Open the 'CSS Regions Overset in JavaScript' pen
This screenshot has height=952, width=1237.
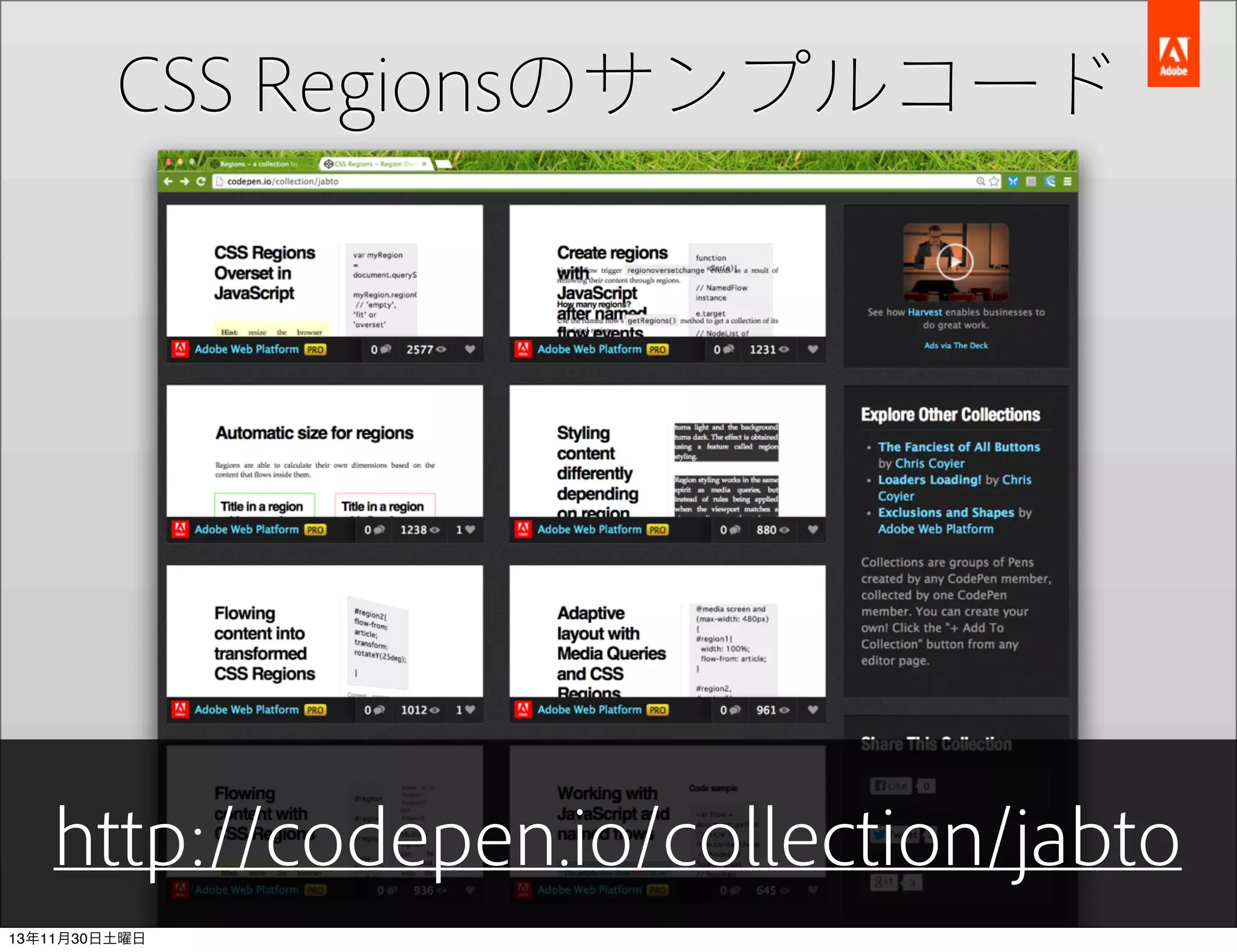pyautogui.click(x=324, y=271)
